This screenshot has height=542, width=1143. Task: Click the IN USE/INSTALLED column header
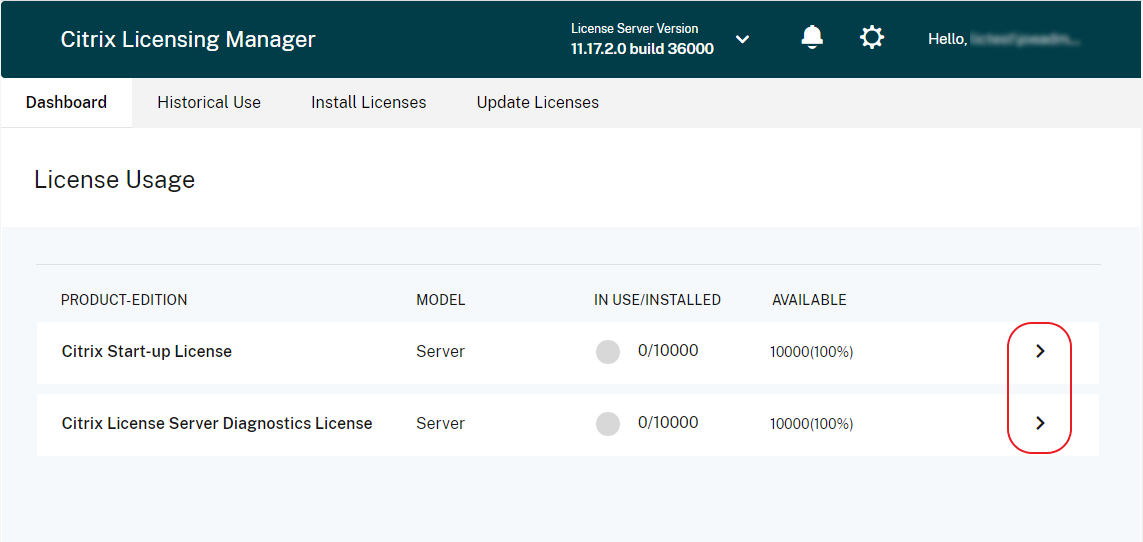click(x=657, y=300)
